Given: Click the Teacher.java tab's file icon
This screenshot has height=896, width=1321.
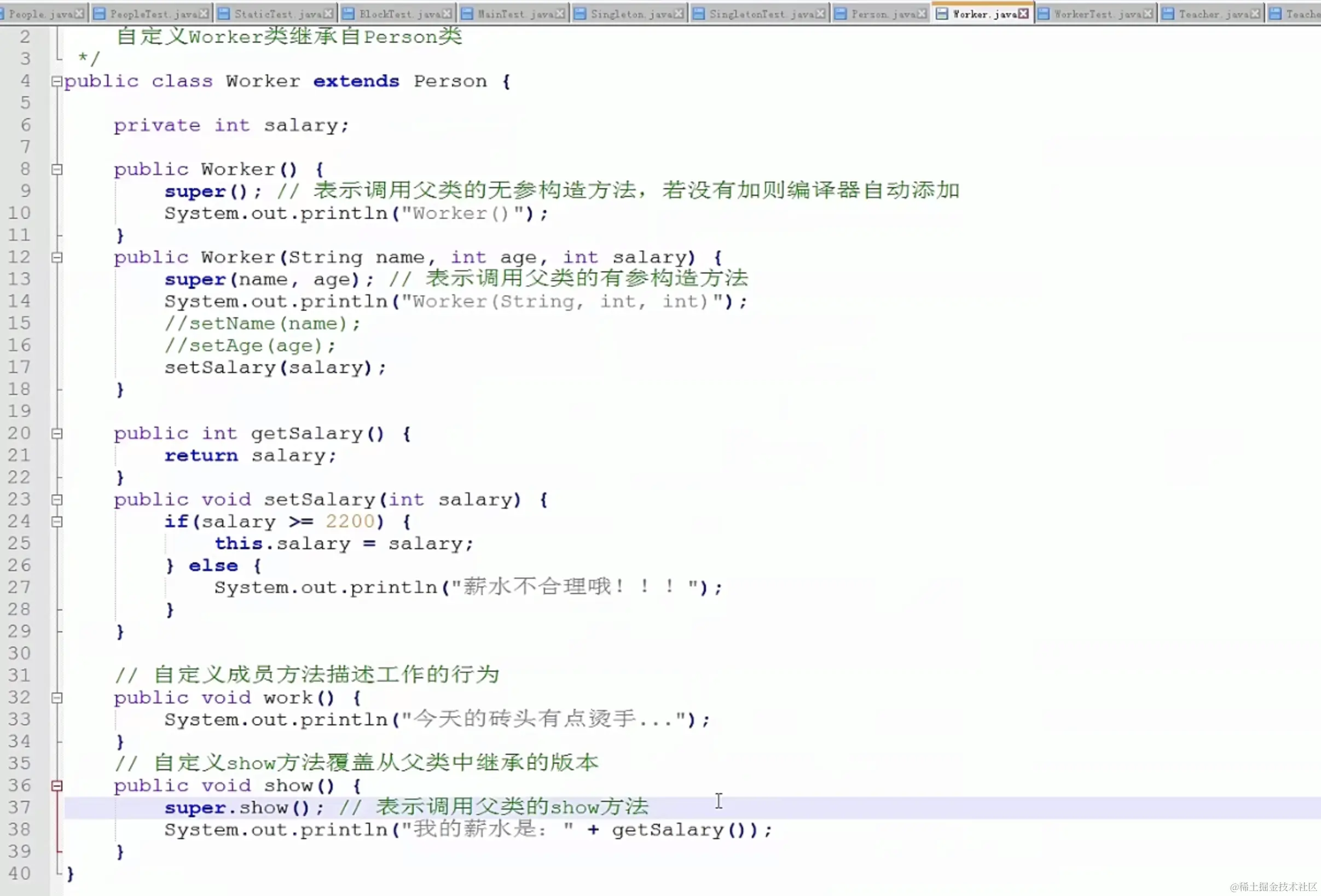Looking at the screenshot, I should pos(1168,13).
